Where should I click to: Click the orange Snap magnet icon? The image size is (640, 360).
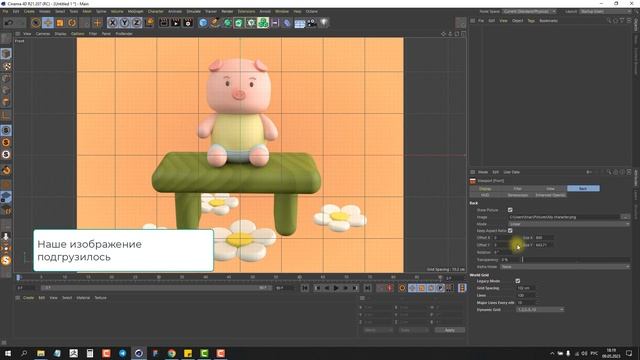click(6, 170)
